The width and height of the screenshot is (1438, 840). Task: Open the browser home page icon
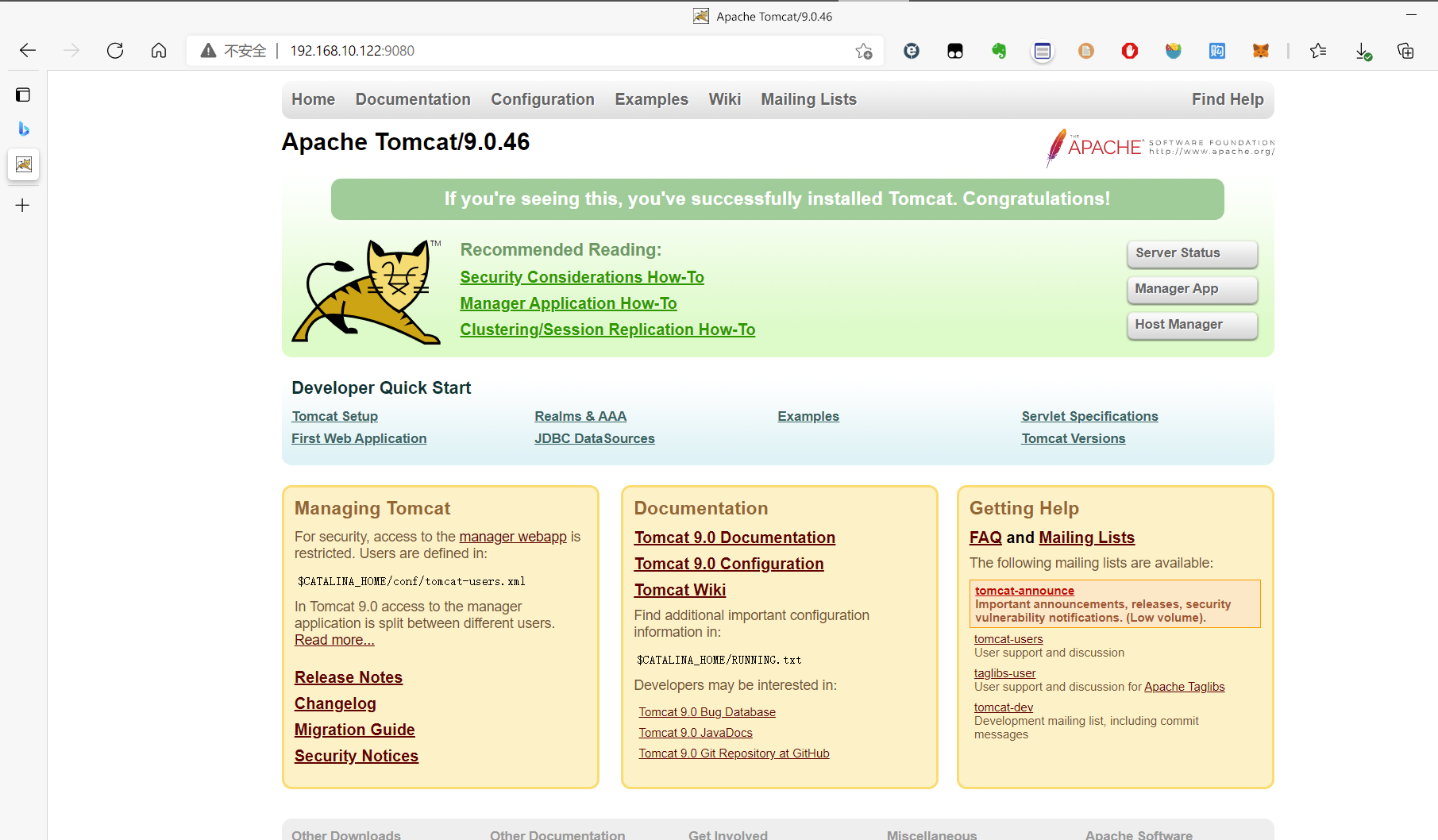pyautogui.click(x=159, y=51)
